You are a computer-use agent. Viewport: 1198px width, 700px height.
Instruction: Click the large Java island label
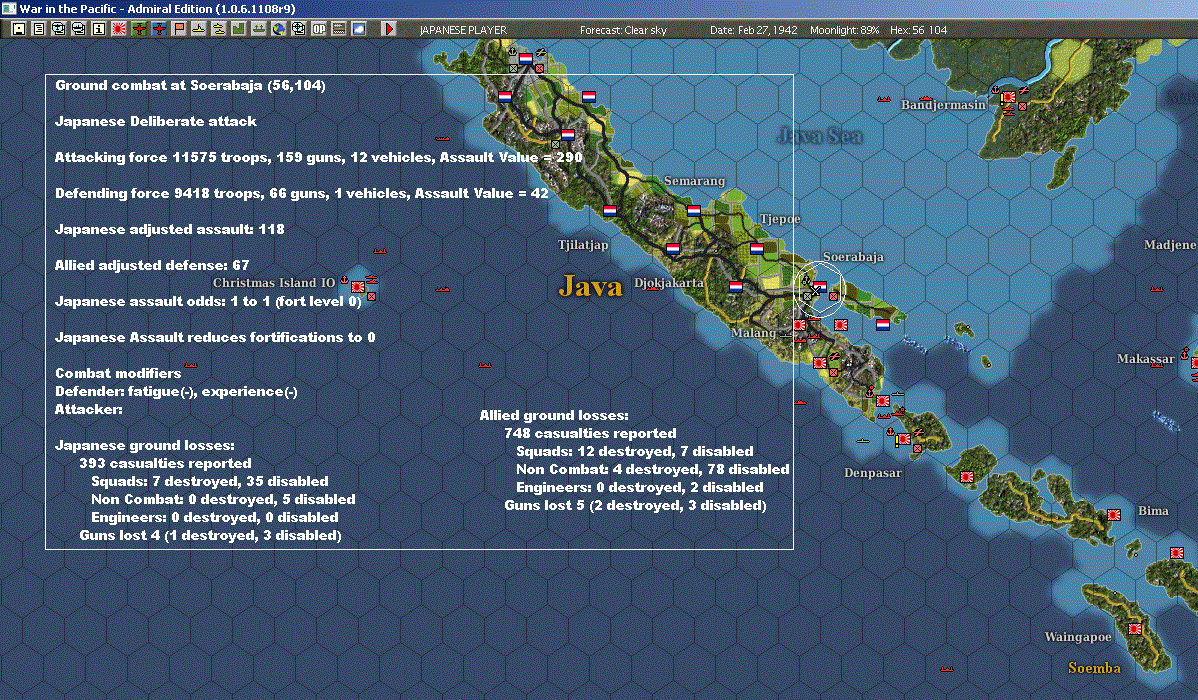pos(591,287)
